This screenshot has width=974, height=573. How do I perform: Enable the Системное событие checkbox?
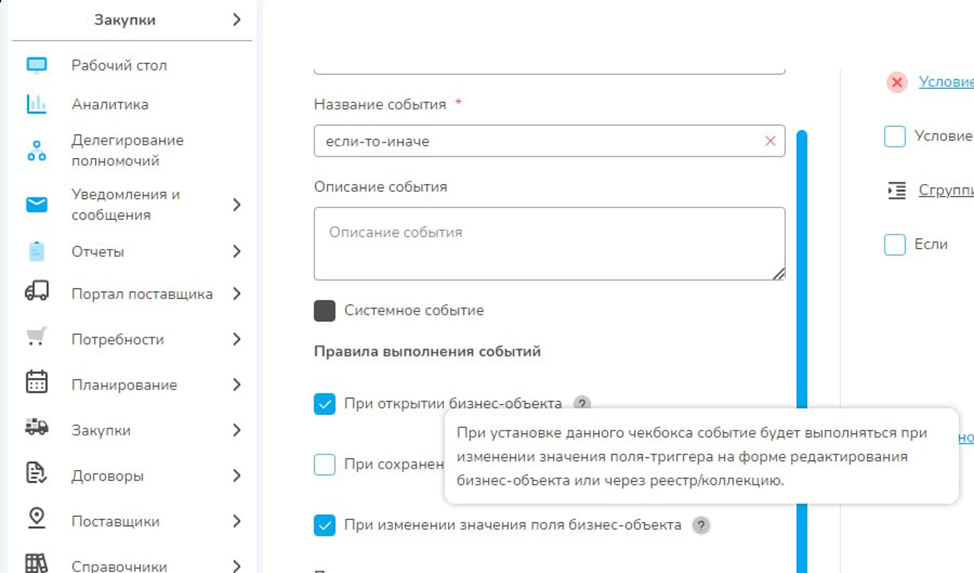tap(324, 310)
